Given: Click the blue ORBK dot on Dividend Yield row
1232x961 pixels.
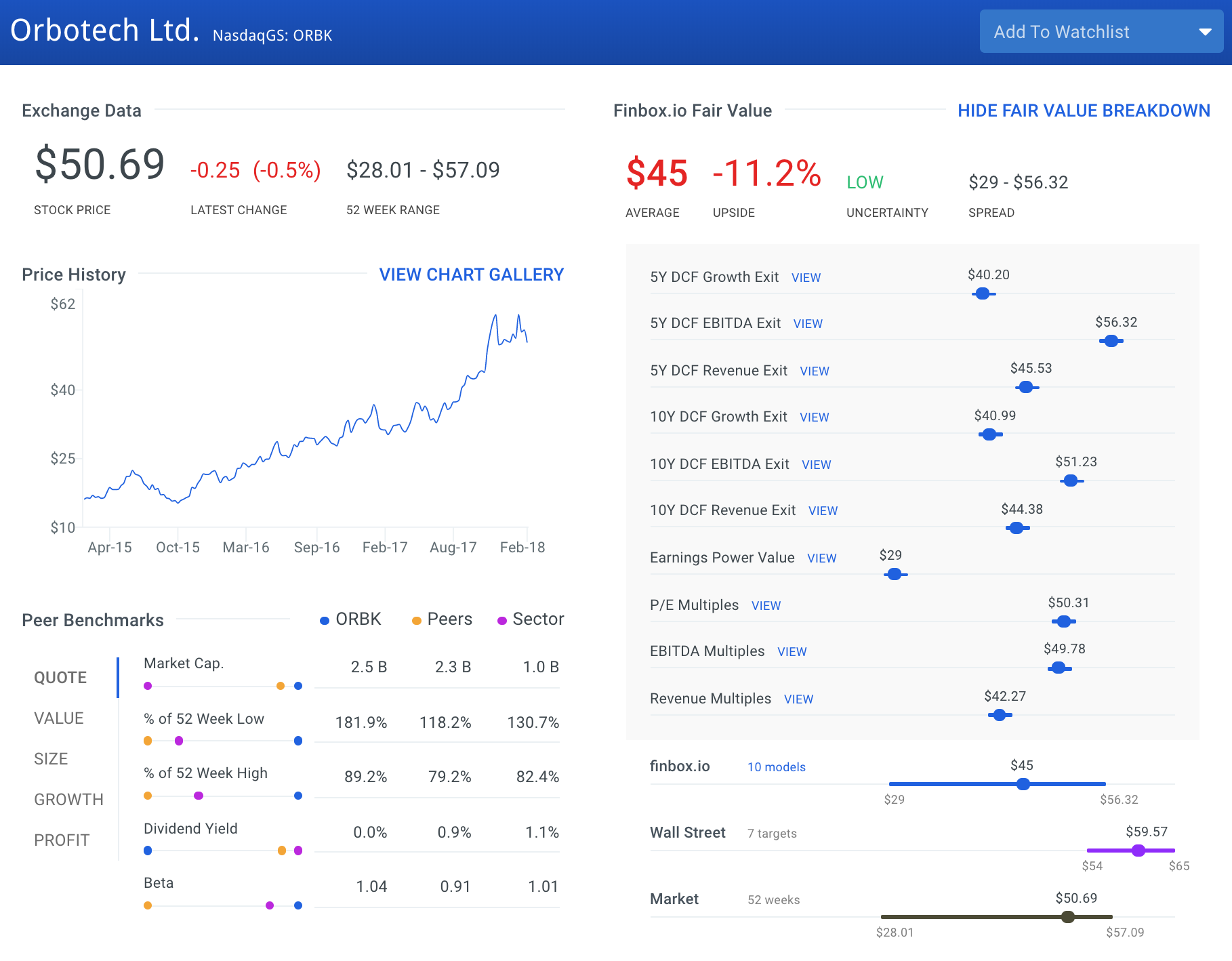Looking at the screenshot, I should [x=148, y=851].
